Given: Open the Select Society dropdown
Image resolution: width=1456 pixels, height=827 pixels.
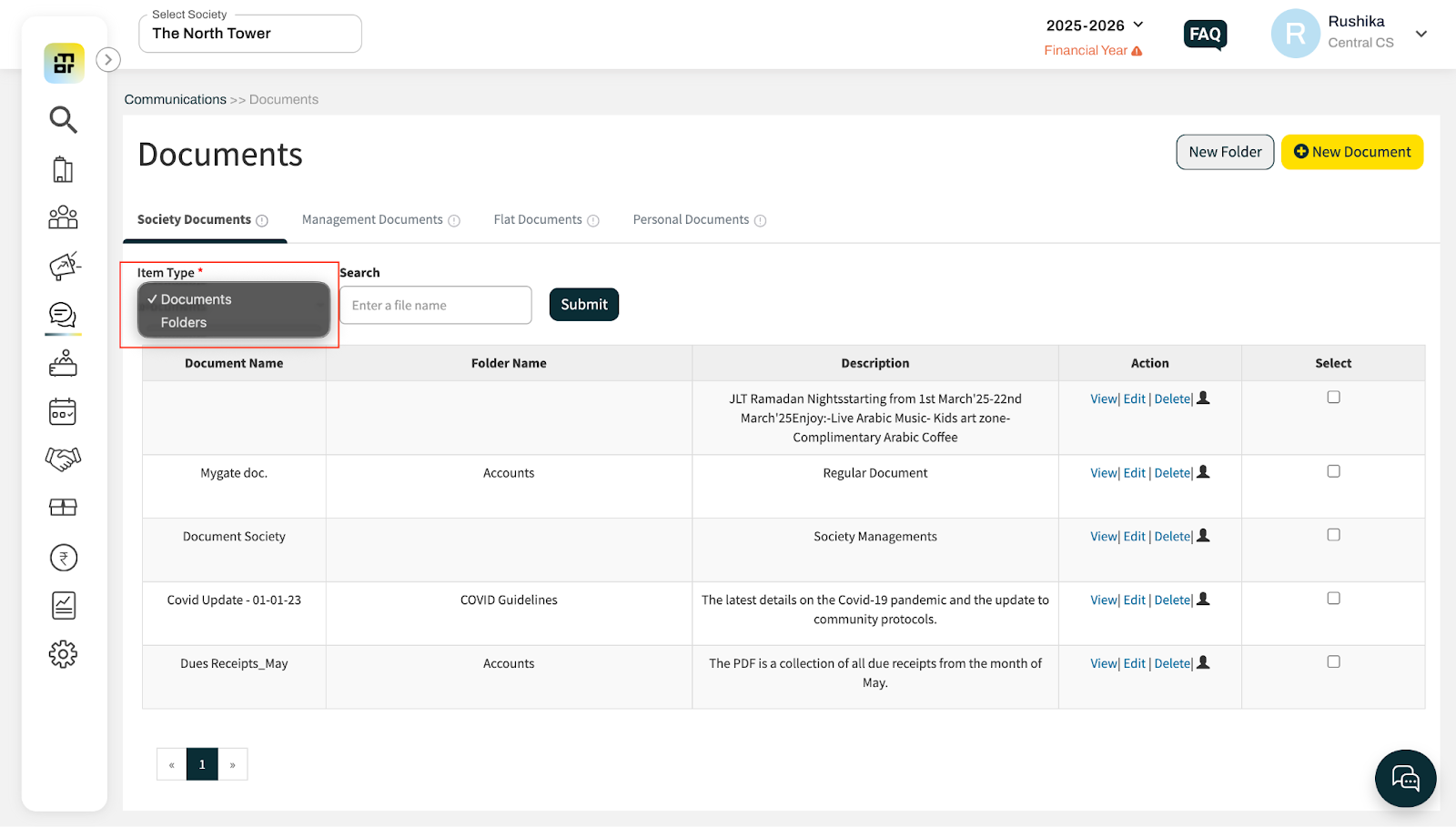Looking at the screenshot, I should click(250, 34).
